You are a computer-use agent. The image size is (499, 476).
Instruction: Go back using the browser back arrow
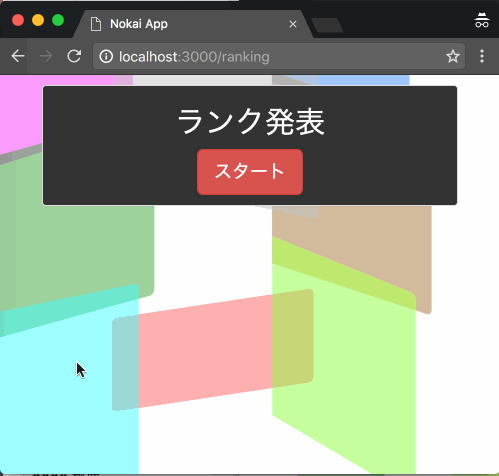coord(18,56)
